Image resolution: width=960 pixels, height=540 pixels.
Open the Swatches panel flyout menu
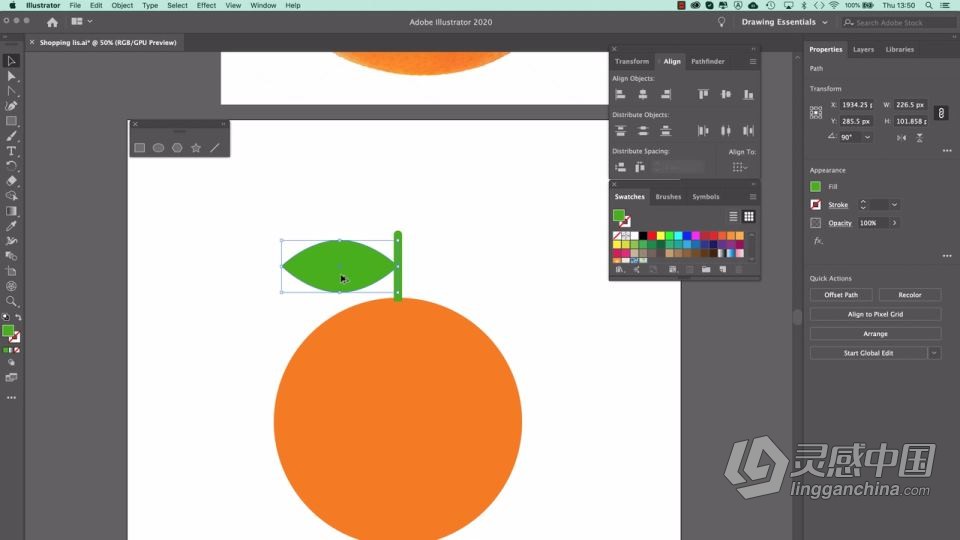coord(752,197)
